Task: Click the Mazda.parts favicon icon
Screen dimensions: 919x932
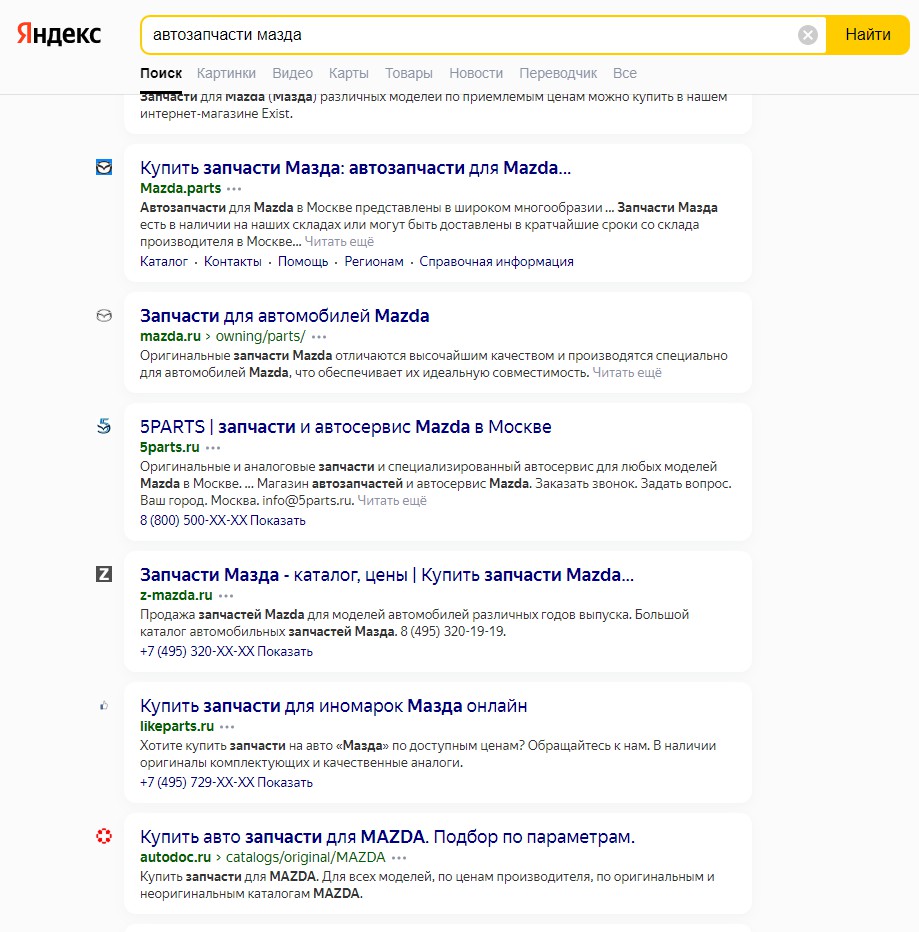Action: (x=104, y=168)
